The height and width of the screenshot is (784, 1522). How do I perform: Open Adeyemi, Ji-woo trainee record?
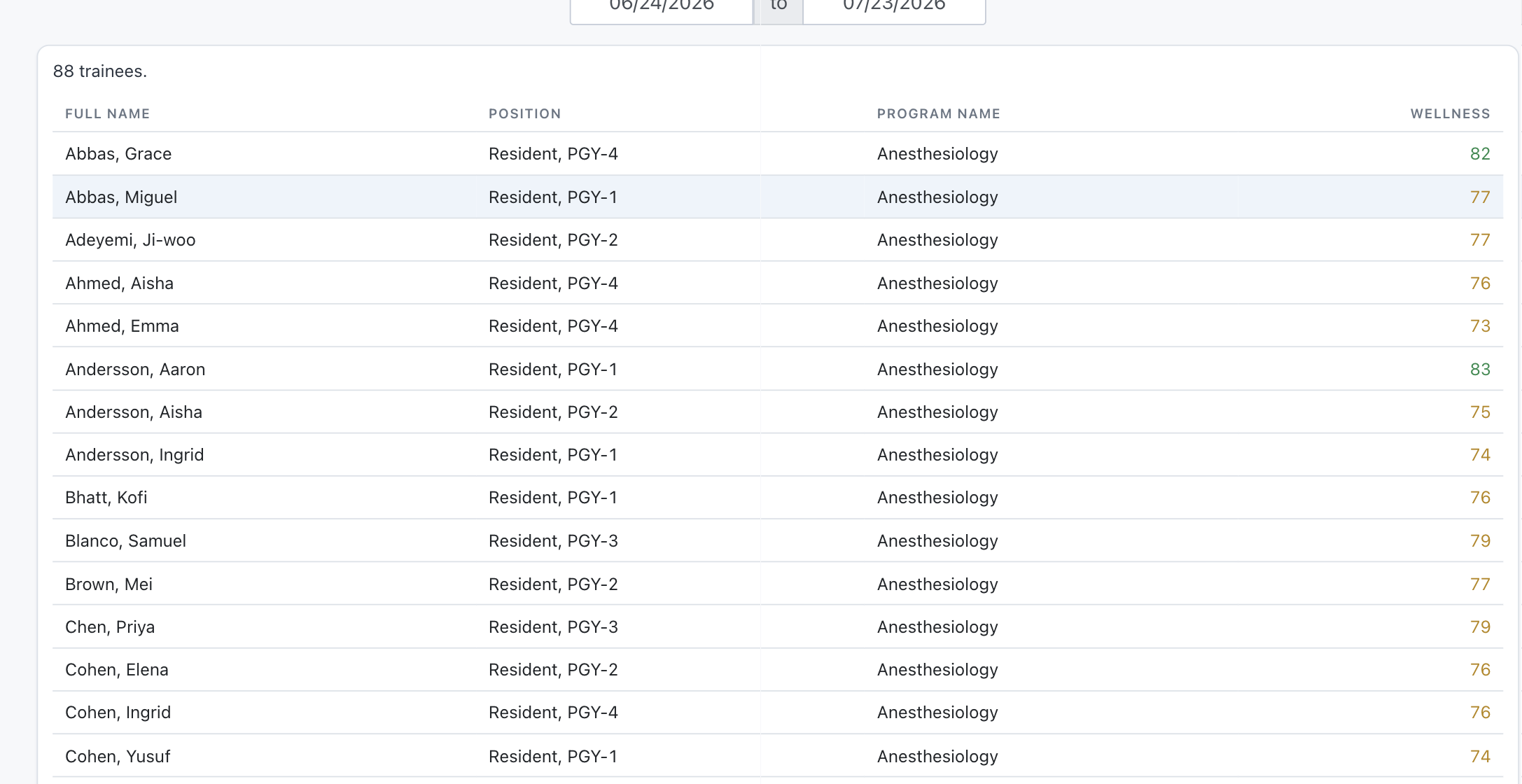click(x=778, y=240)
